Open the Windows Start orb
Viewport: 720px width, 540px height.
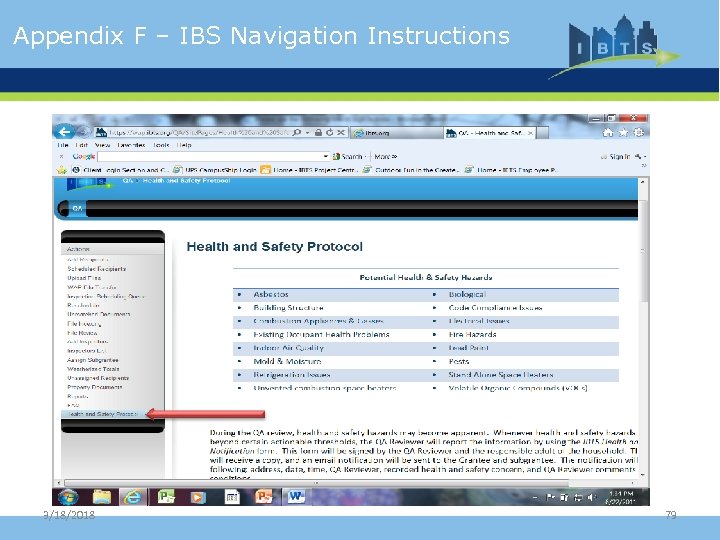click(x=68, y=496)
